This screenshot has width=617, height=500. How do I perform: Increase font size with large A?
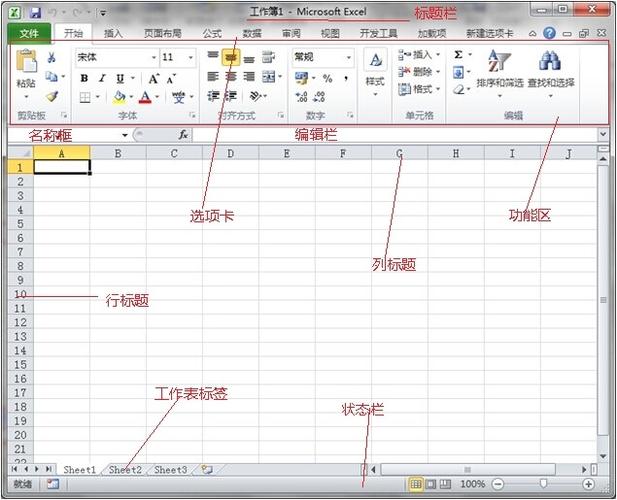tap(153, 79)
